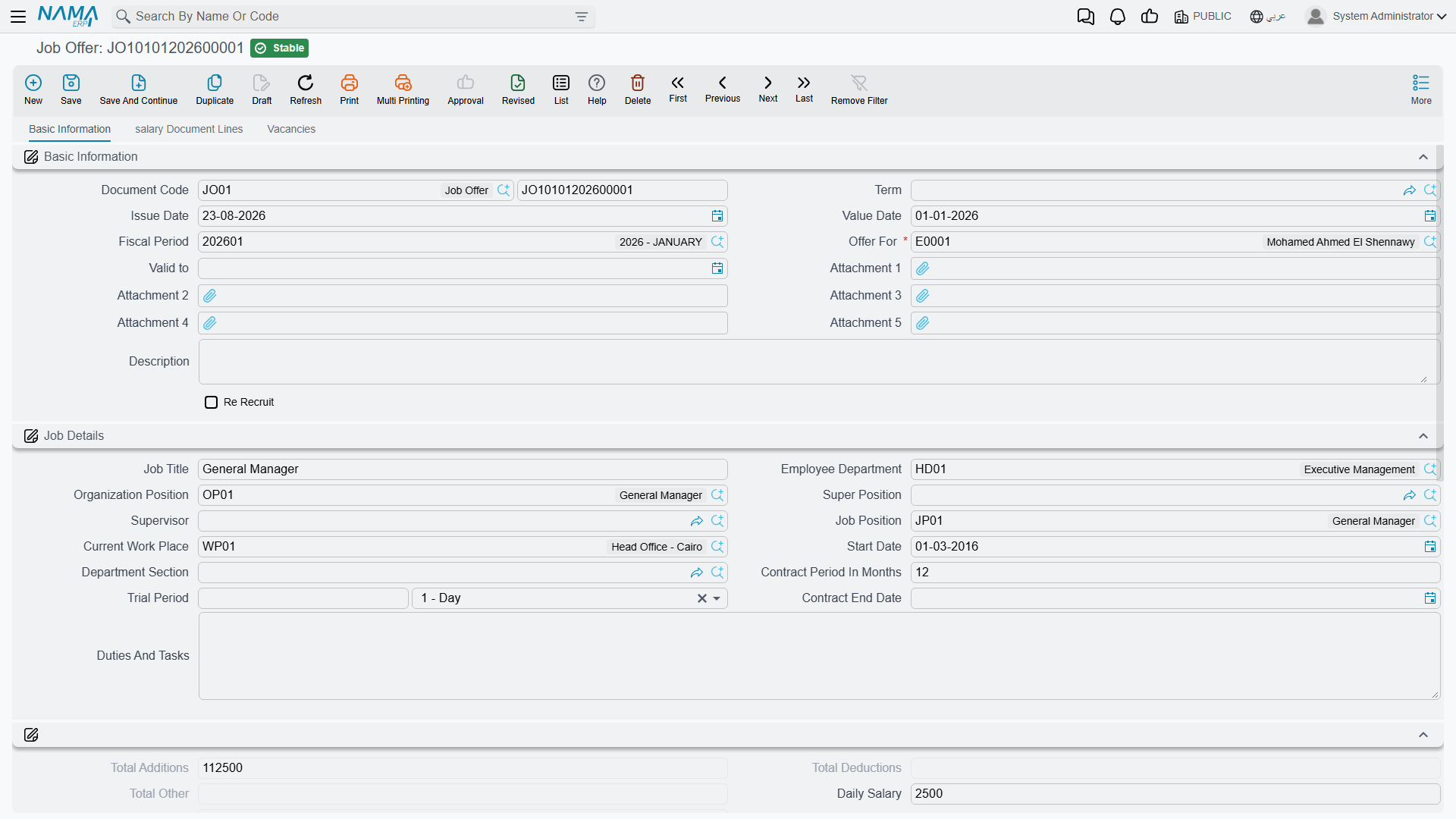1456x819 pixels.
Task: Collapse the Job Details section
Action: click(x=1423, y=436)
